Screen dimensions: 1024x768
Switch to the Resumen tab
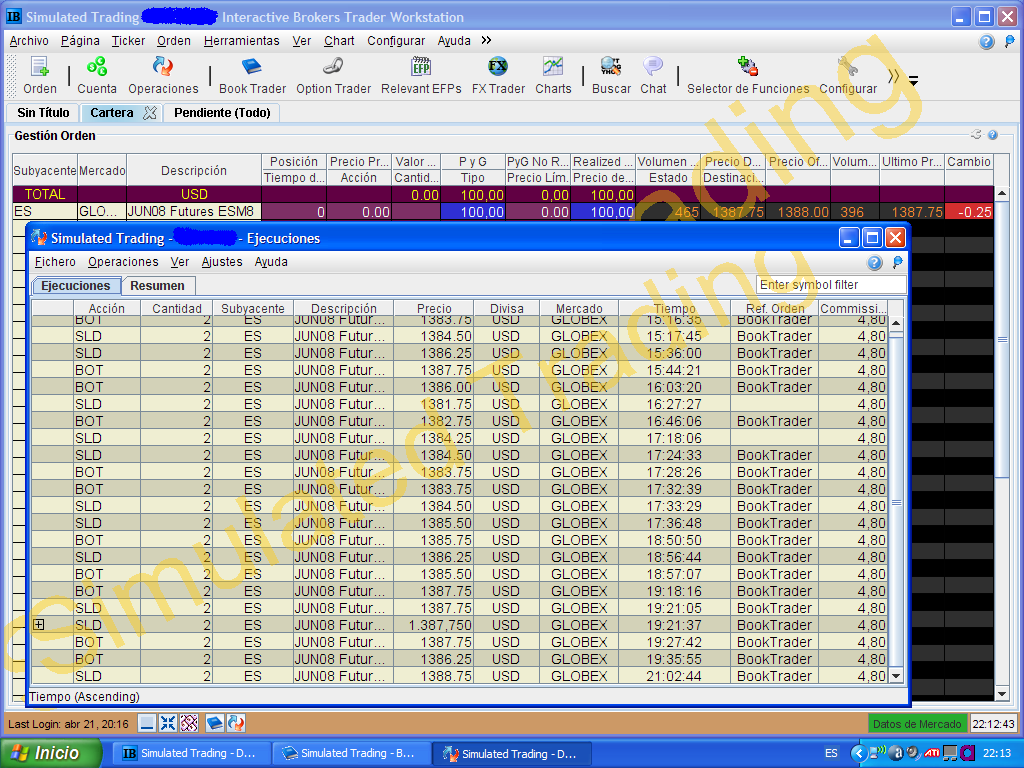(x=157, y=286)
